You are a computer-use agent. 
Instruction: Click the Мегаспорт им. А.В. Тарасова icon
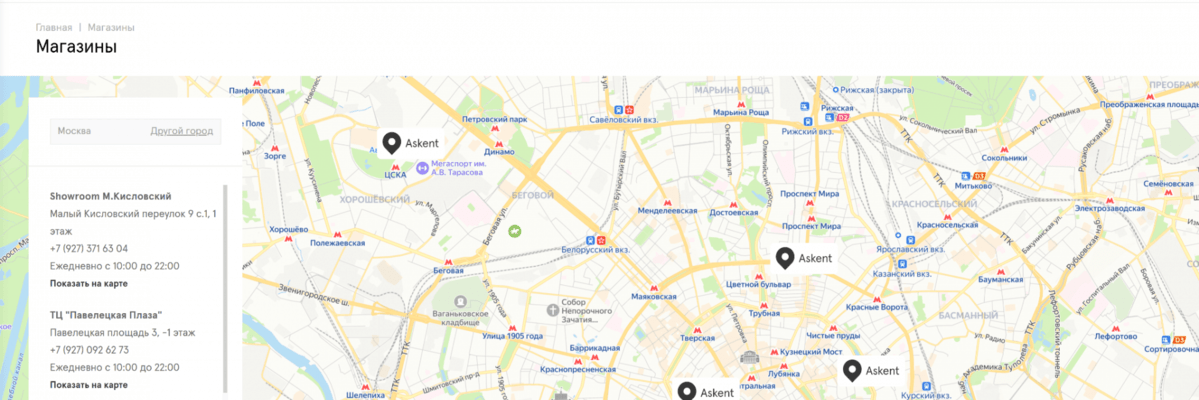click(422, 167)
